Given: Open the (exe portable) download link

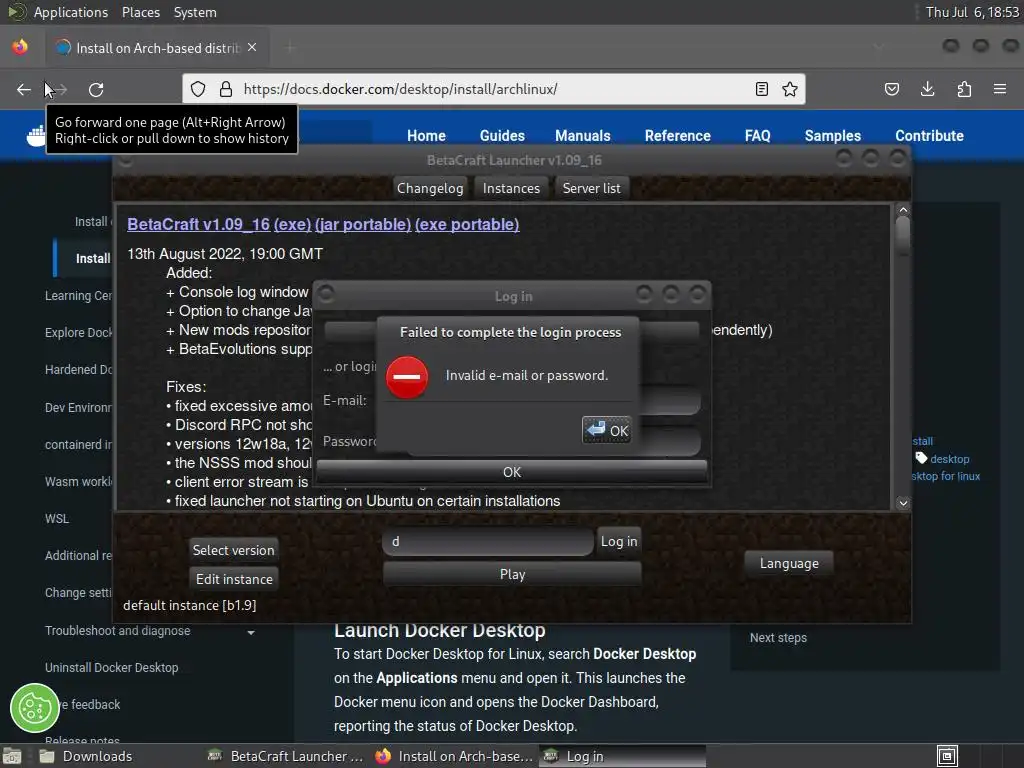Looking at the screenshot, I should (x=467, y=224).
